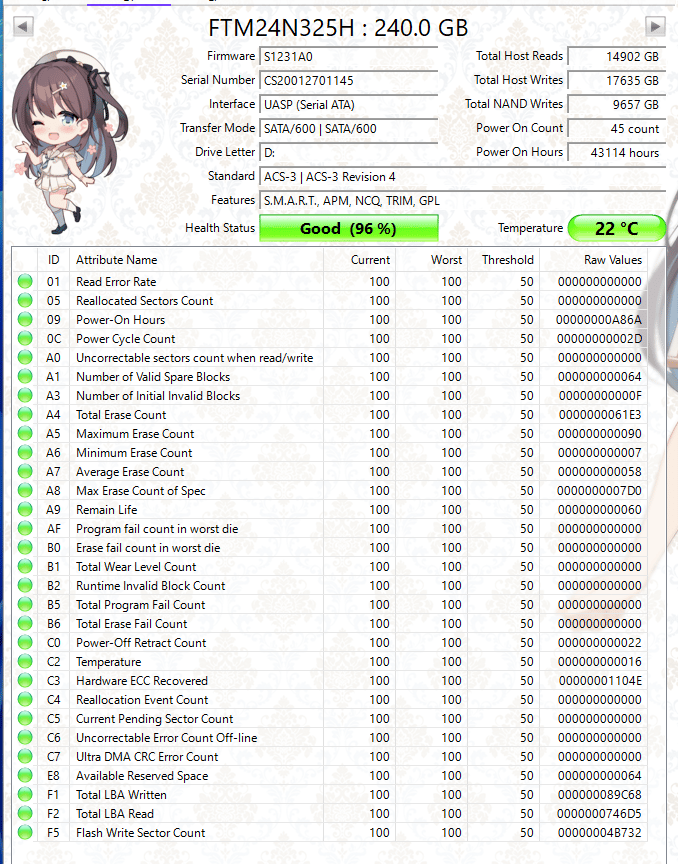The width and height of the screenshot is (678, 864).
Task: Click status icon of Total LBA Written row
Action: (25, 795)
